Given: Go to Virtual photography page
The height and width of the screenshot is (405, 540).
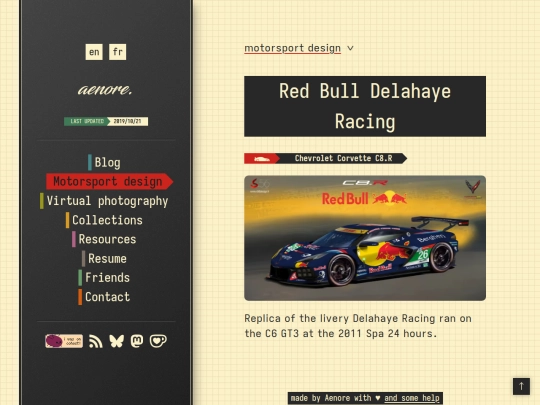Looking at the screenshot, I should coord(104,201).
